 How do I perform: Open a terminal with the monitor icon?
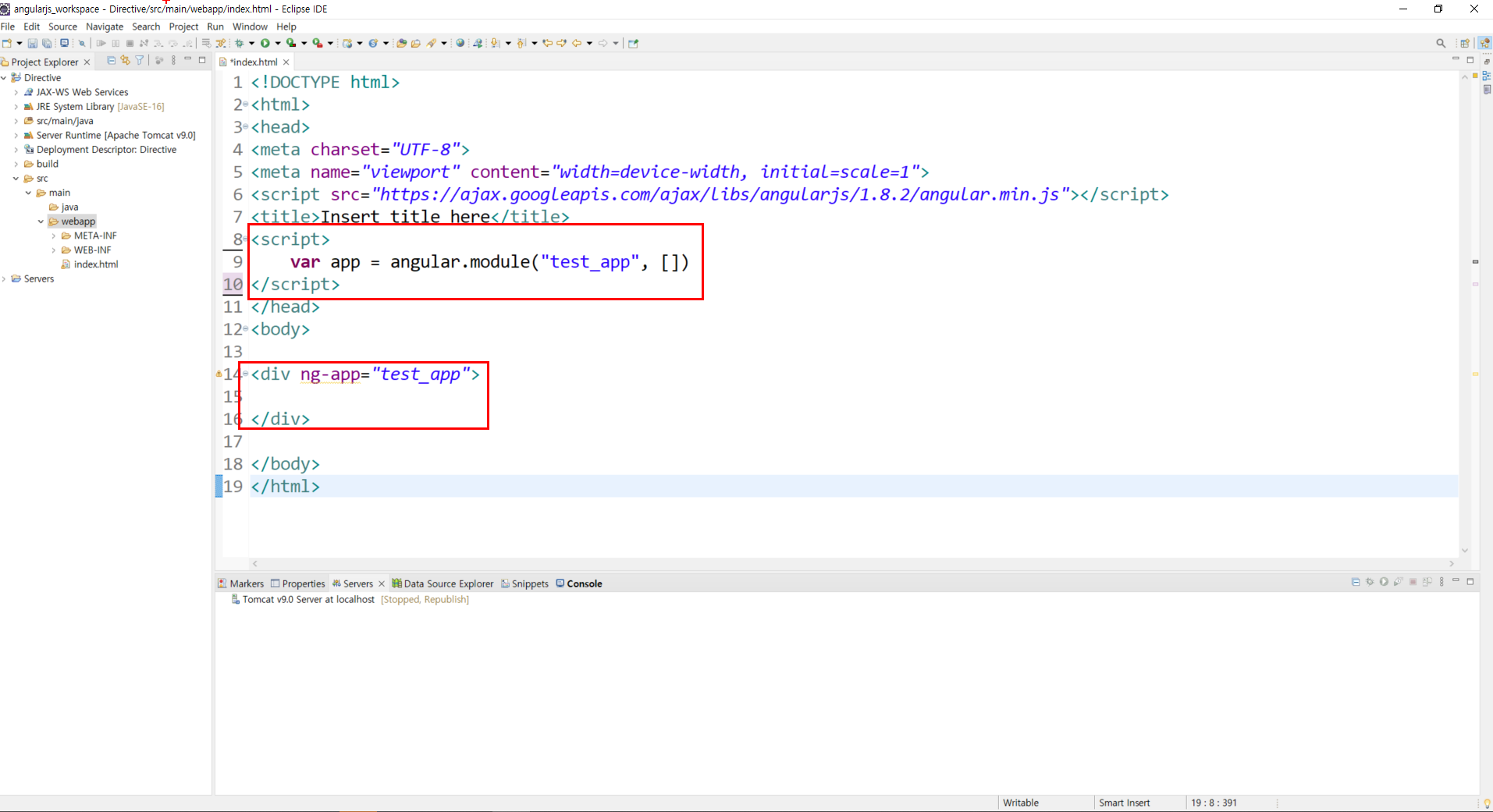(x=64, y=43)
